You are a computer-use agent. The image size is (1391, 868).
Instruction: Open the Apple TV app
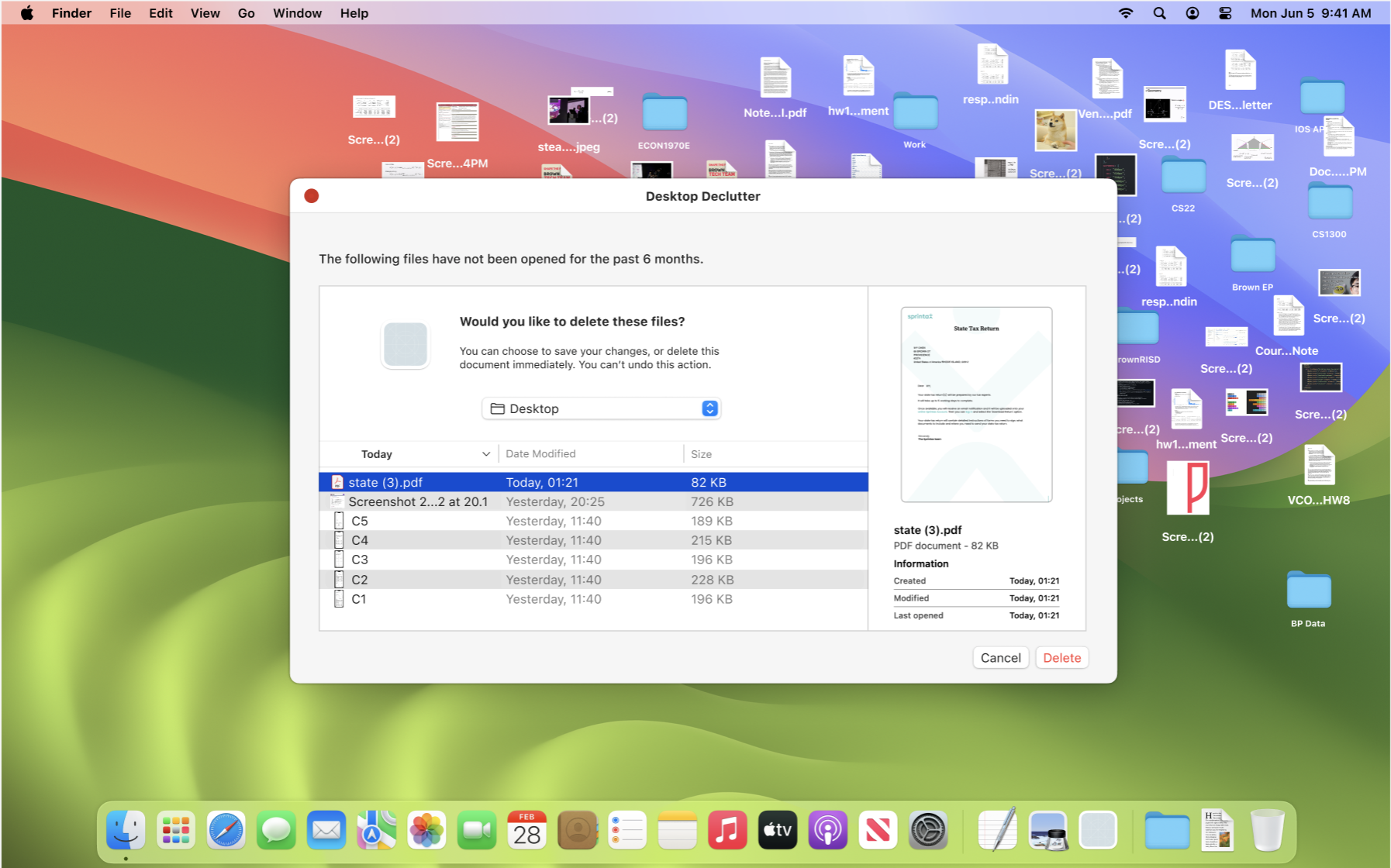pos(778,831)
